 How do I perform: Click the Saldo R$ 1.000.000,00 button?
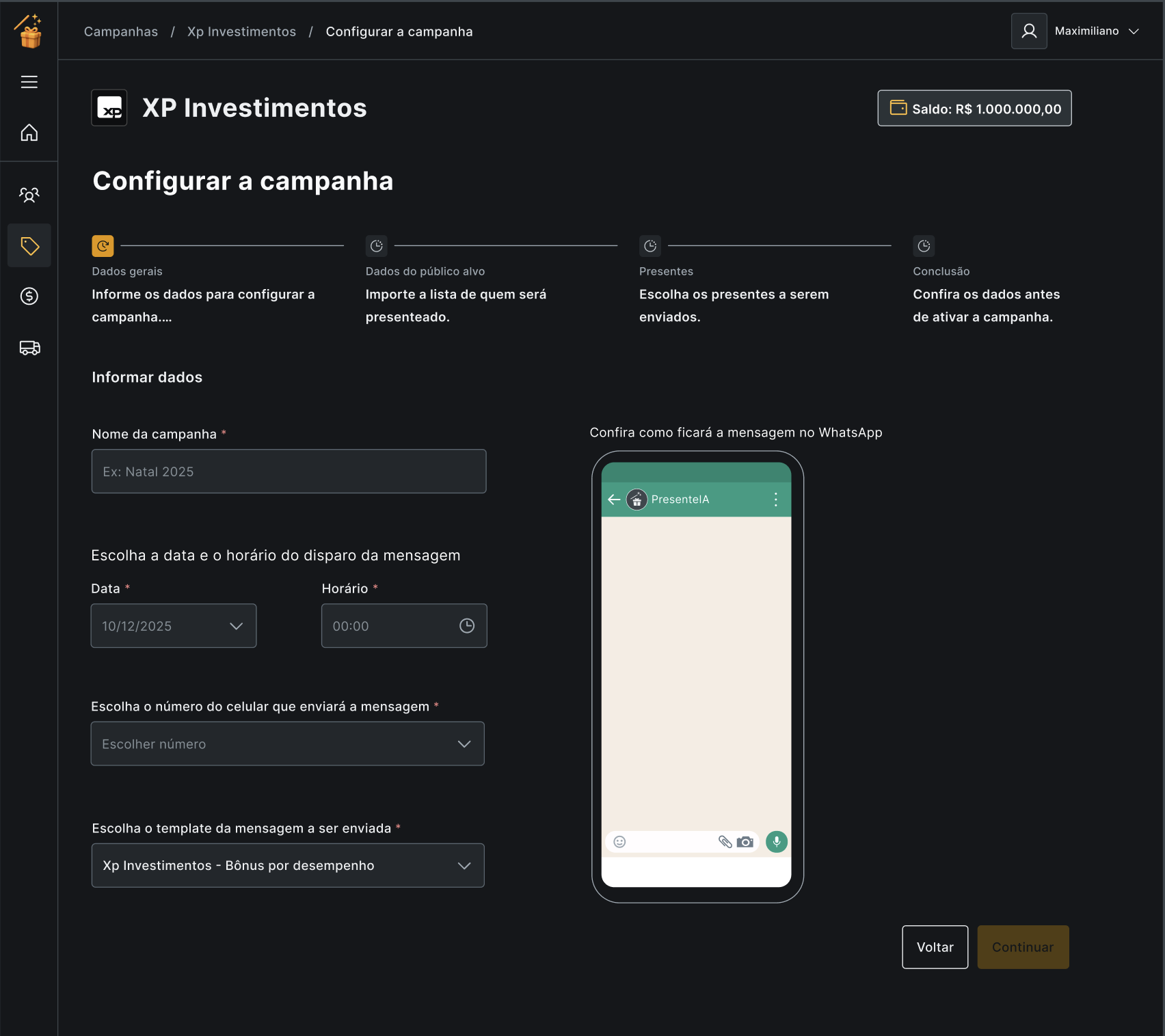974,108
